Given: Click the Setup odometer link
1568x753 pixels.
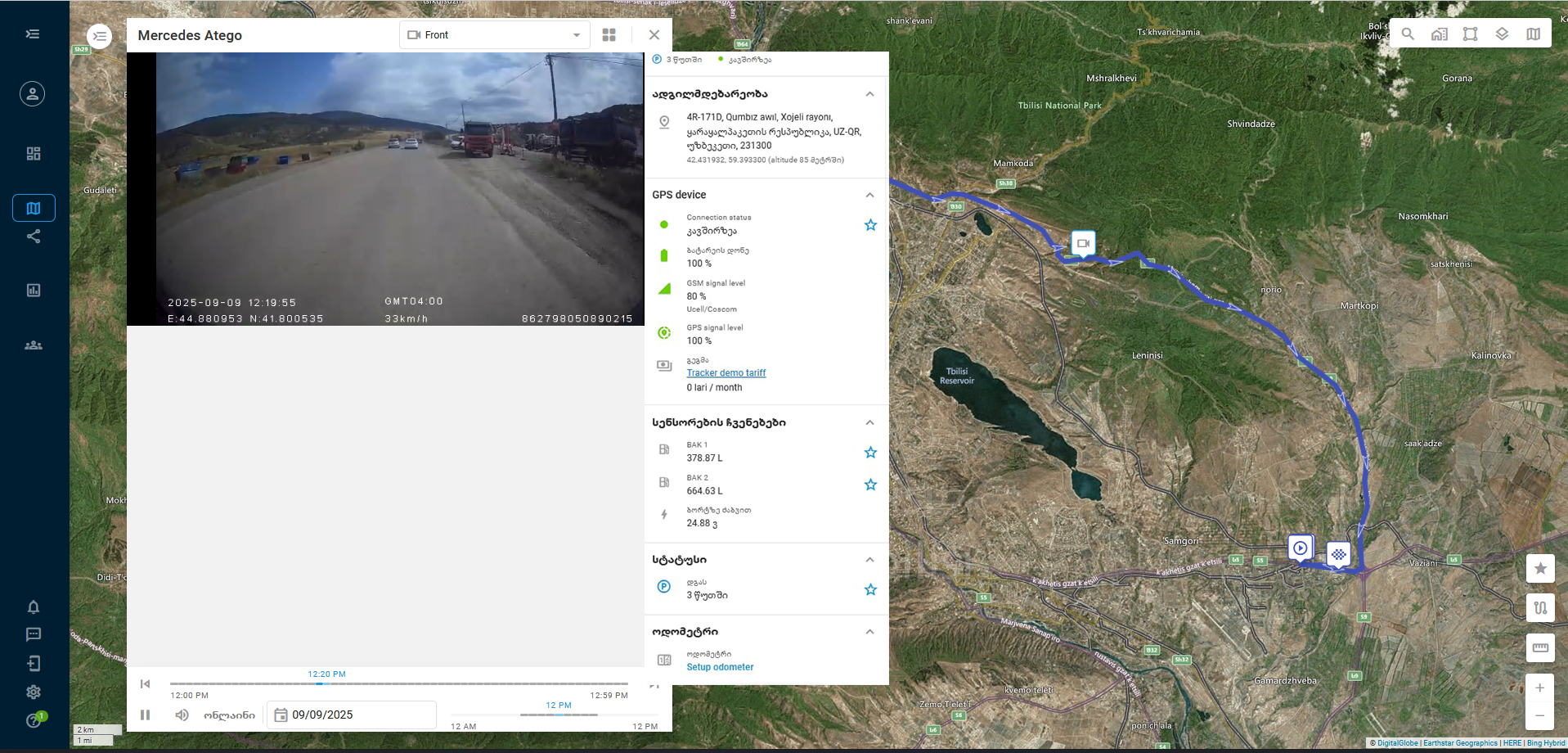Looking at the screenshot, I should (720, 667).
